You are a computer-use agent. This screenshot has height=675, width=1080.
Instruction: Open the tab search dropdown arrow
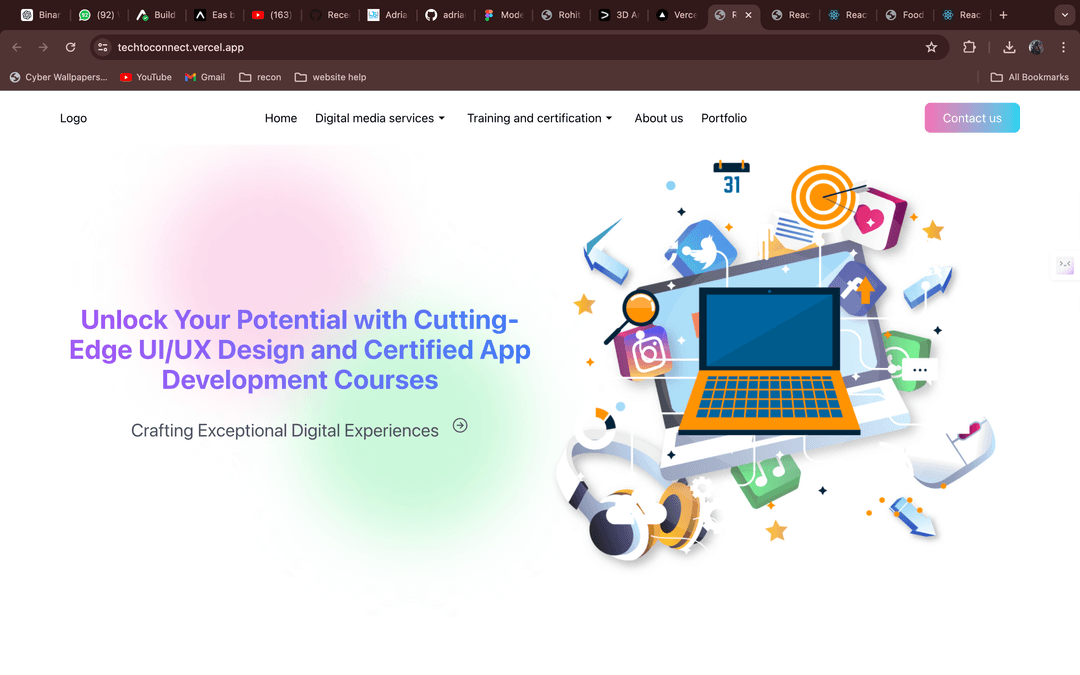1062,15
